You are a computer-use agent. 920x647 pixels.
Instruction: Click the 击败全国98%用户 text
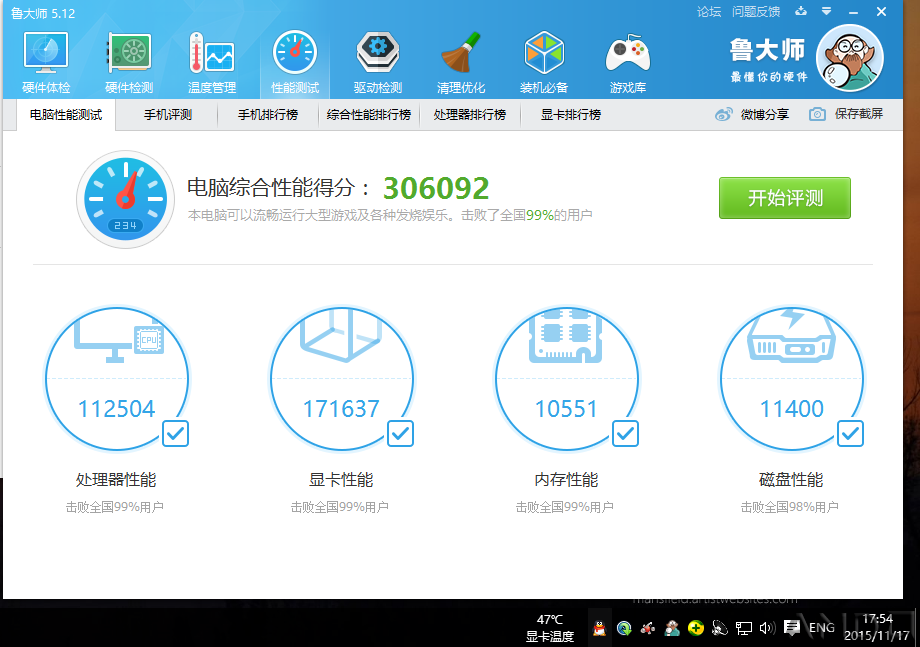tap(790, 507)
